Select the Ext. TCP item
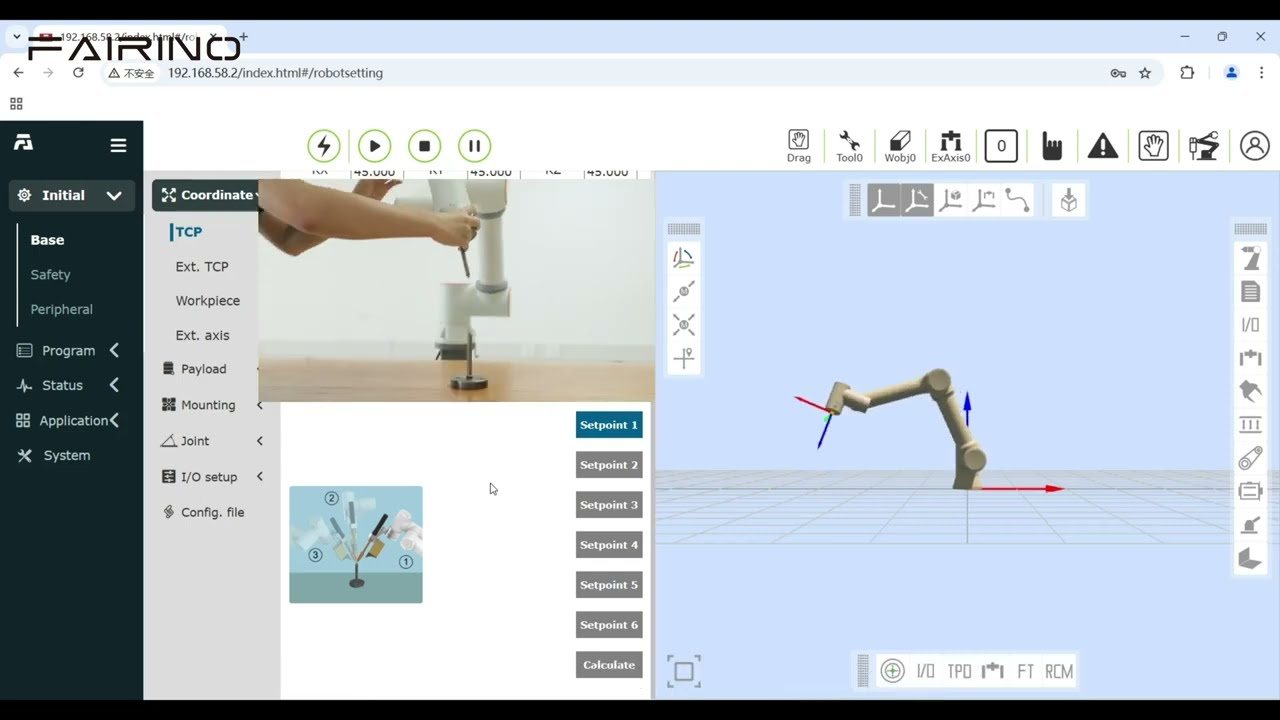Image resolution: width=1280 pixels, height=720 pixels. pyautogui.click(x=202, y=266)
